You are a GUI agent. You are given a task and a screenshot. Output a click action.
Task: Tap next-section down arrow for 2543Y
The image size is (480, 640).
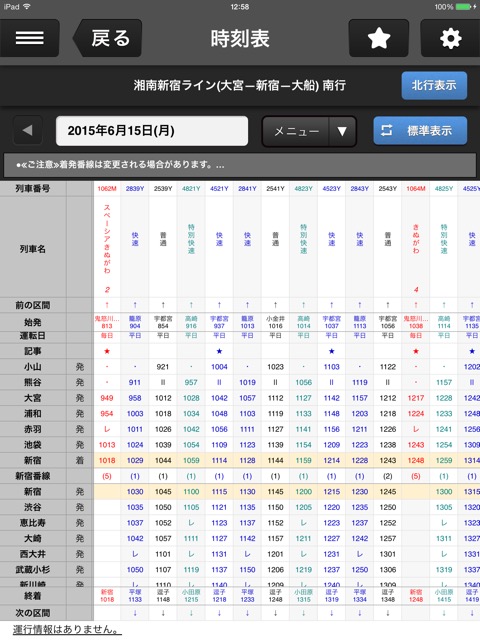[x=388, y=613]
